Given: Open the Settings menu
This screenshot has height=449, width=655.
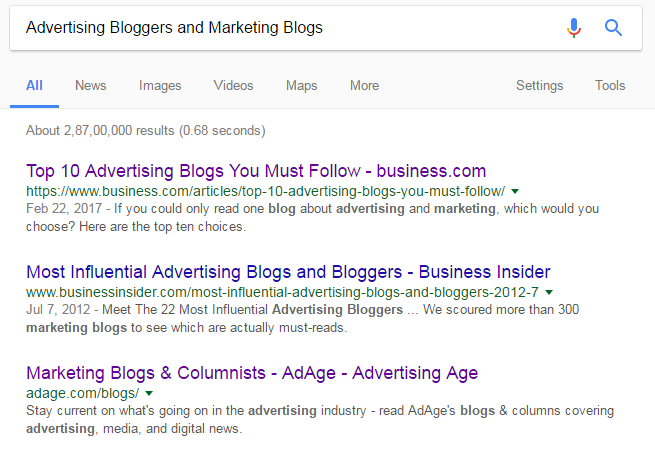Looking at the screenshot, I should [540, 86].
